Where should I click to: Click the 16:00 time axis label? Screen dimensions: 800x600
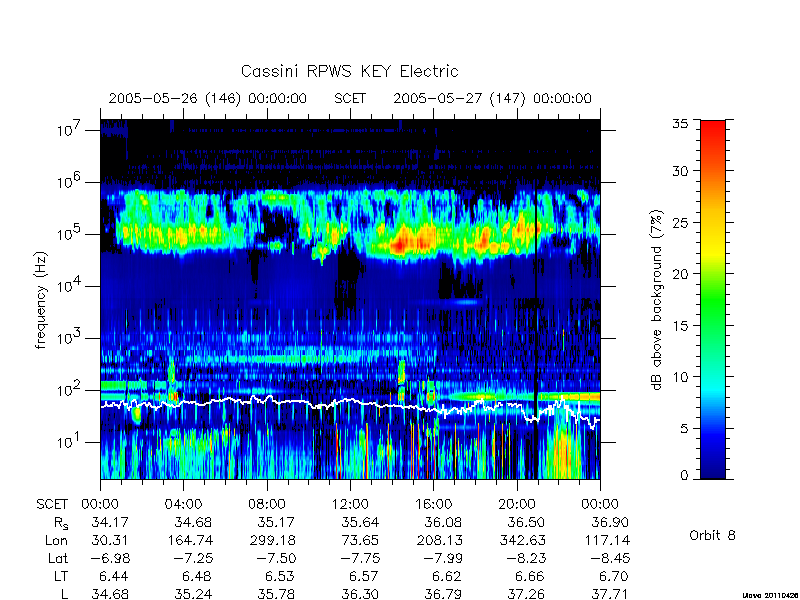(433, 504)
